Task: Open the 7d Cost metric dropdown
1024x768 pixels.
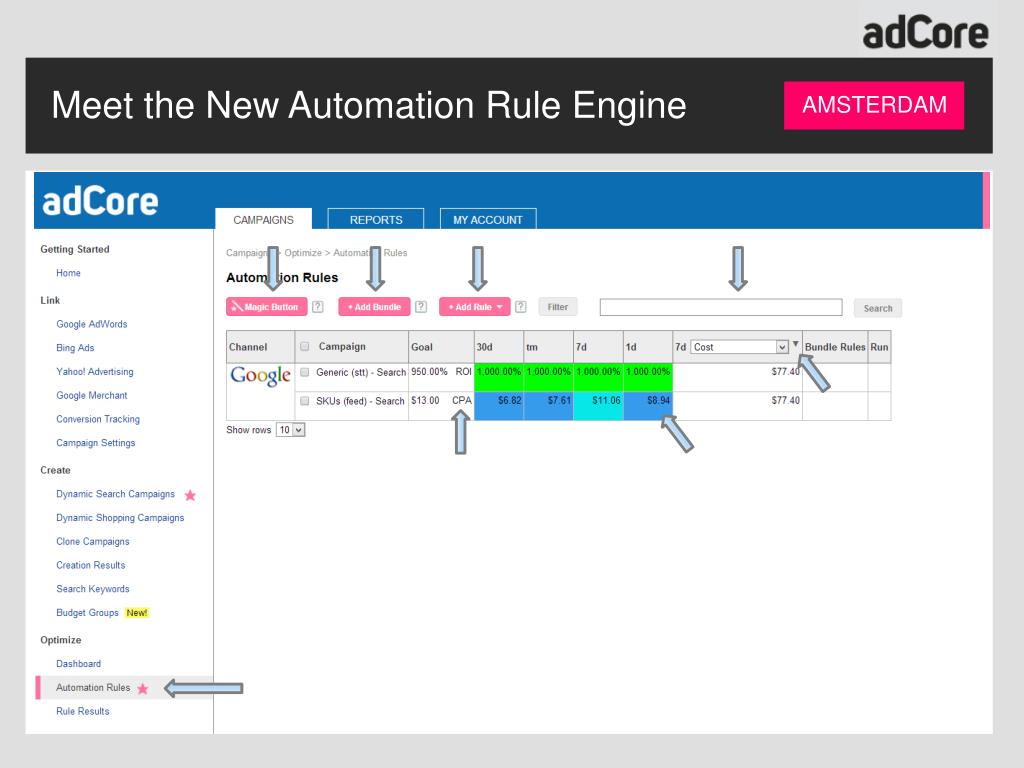Action: pos(739,347)
